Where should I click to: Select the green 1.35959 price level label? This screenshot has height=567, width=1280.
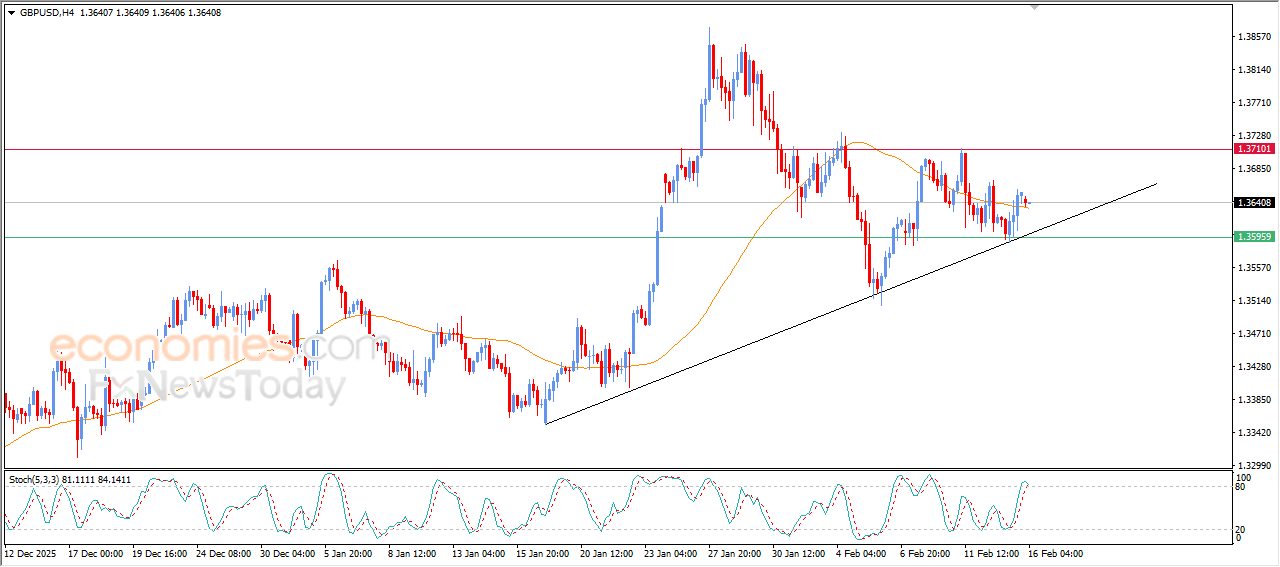[1254, 237]
